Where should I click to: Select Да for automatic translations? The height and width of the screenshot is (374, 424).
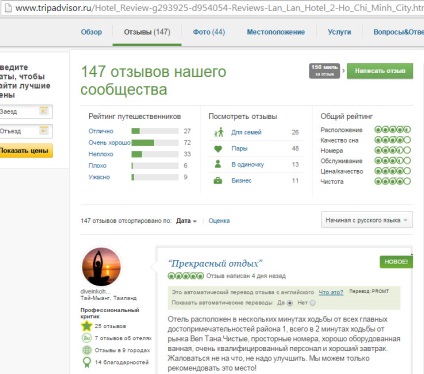pyautogui.click(x=290, y=303)
